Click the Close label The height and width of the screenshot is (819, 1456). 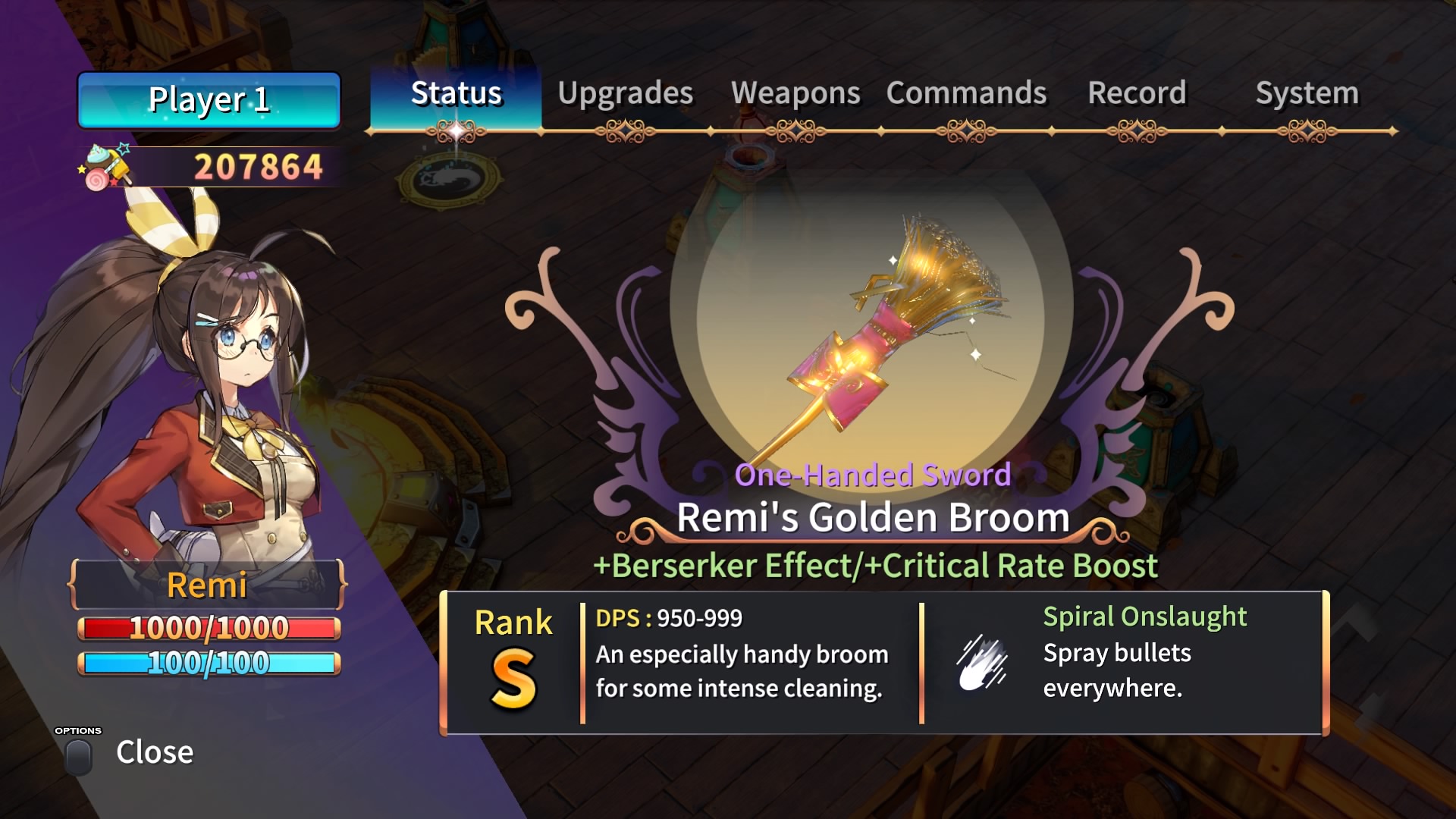[x=155, y=752]
